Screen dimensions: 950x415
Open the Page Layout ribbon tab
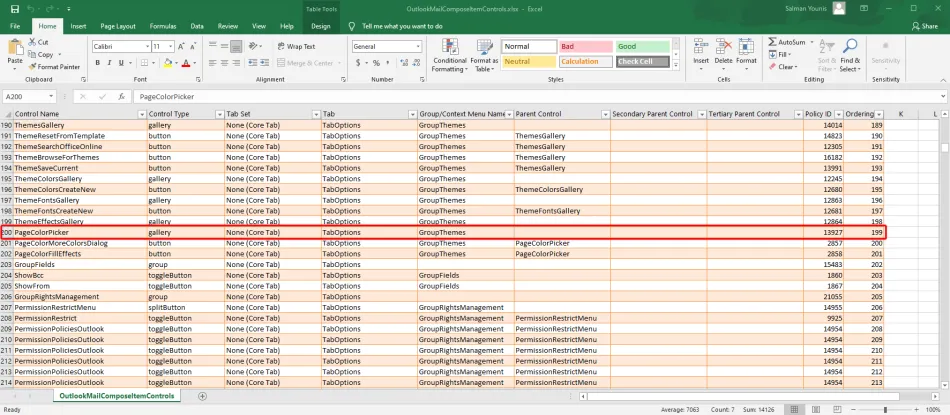pos(118,26)
